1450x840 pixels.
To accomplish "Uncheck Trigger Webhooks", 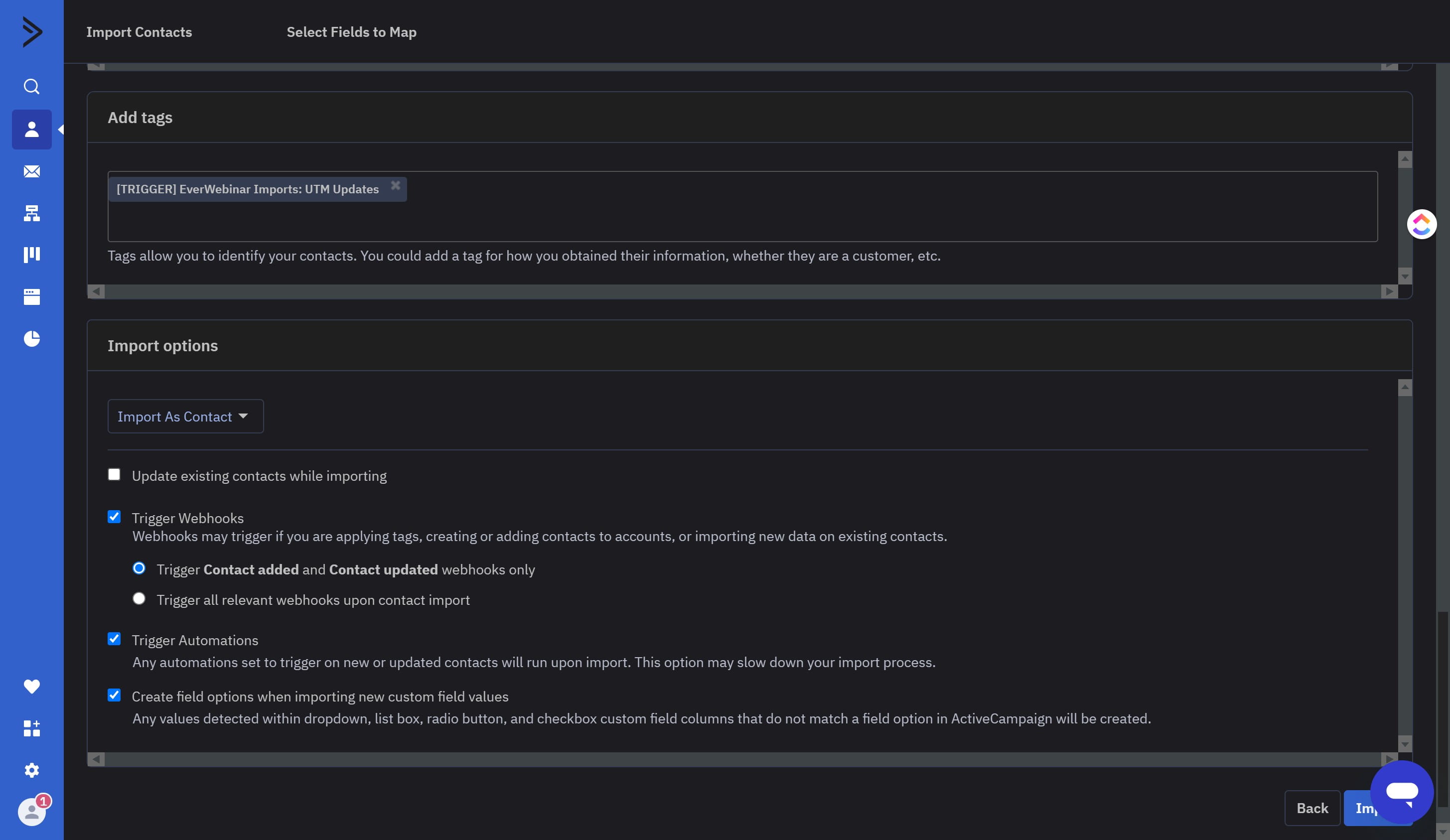I will [114, 516].
